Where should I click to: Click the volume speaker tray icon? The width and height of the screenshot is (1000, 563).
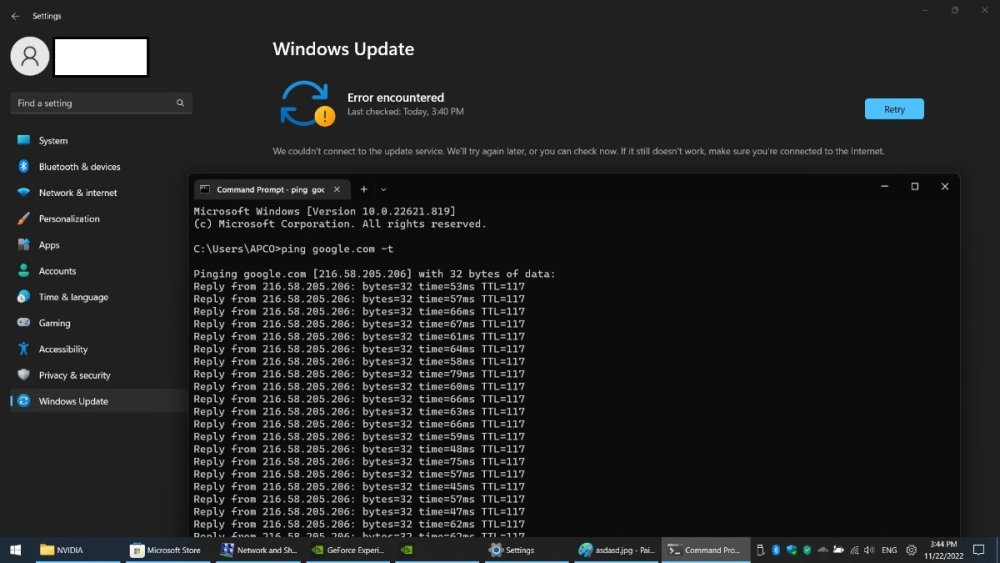click(x=869, y=550)
